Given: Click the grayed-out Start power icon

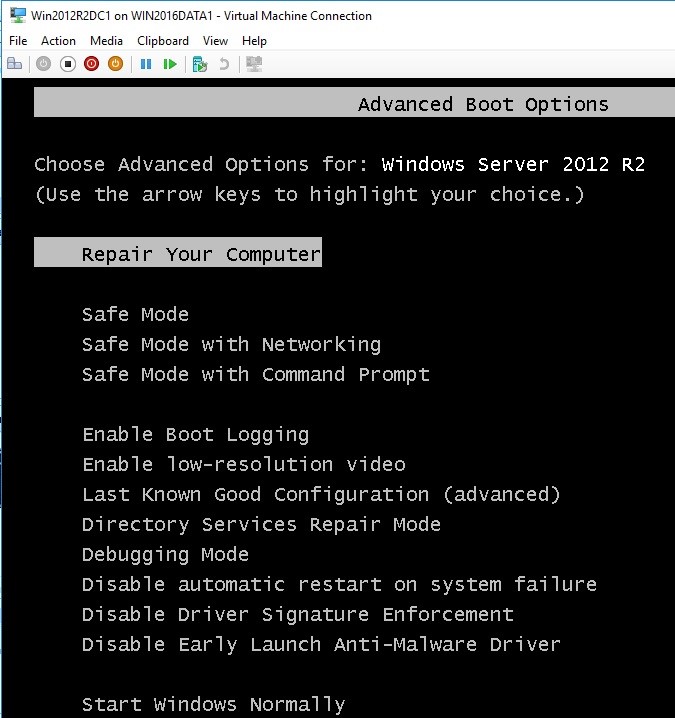Looking at the screenshot, I should (x=44, y=64).
